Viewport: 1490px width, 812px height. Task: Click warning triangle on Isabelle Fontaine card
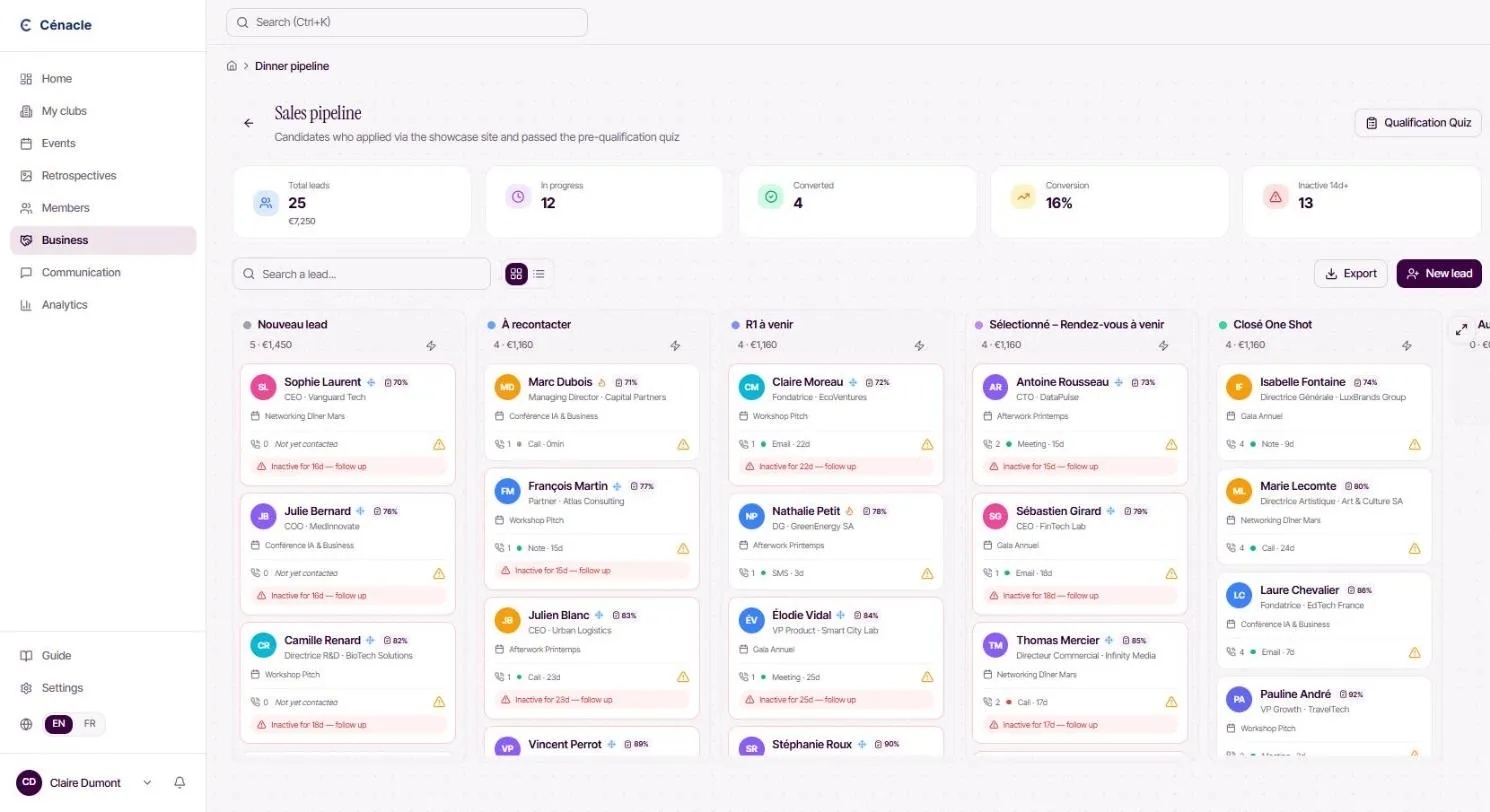1414,444
